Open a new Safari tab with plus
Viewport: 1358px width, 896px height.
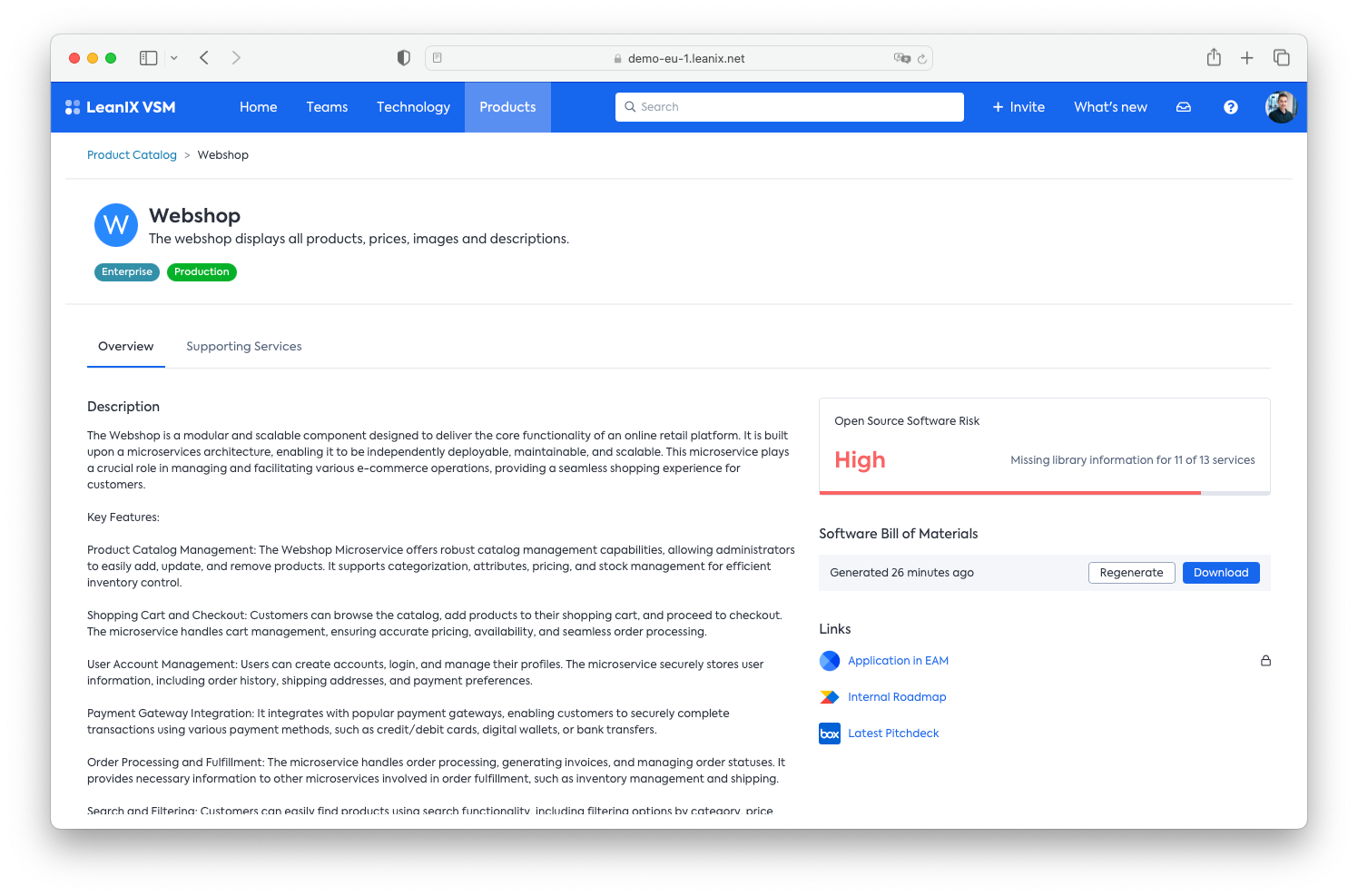click(1247, 58)
